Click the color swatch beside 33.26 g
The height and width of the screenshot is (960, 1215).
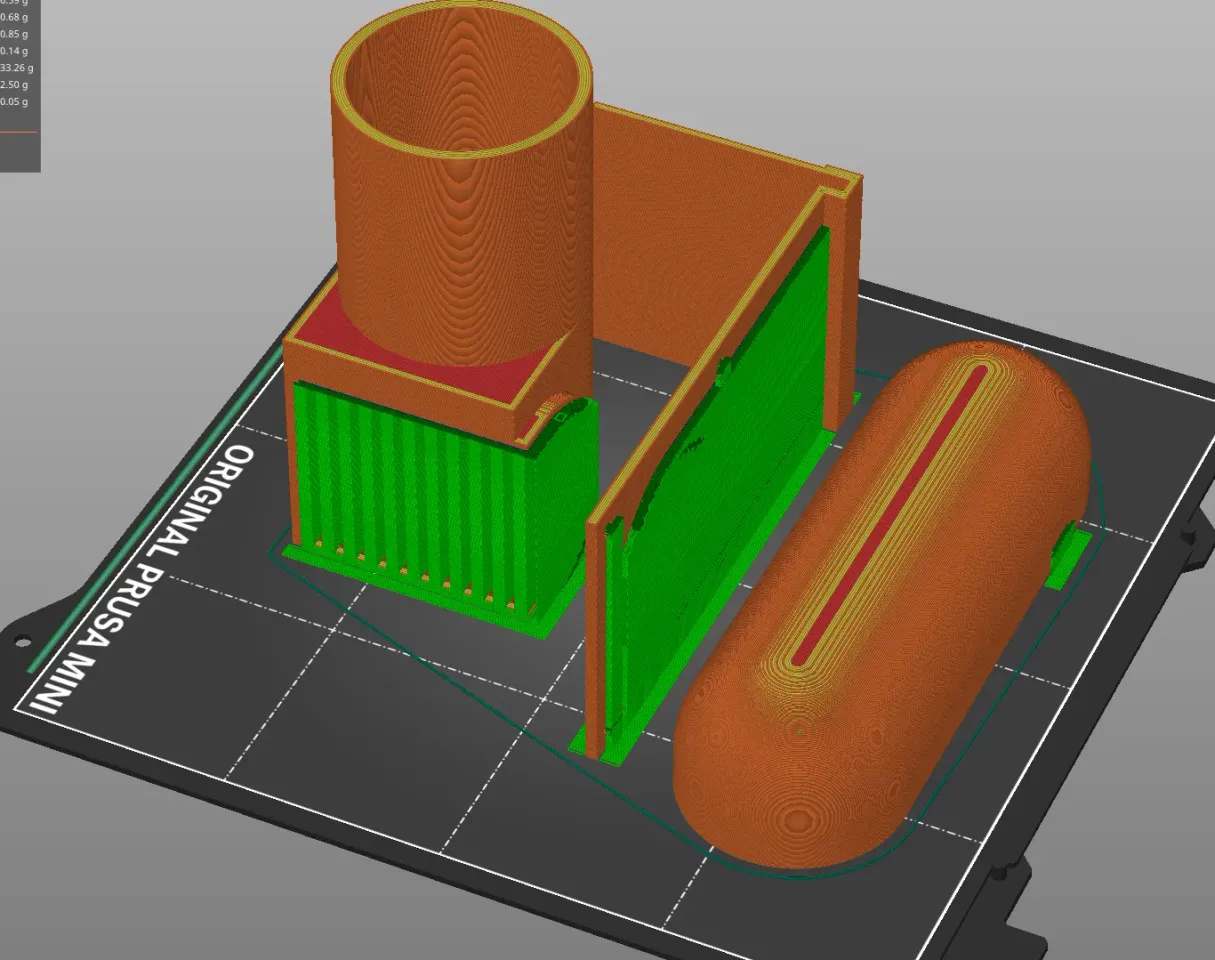[3, 68]
